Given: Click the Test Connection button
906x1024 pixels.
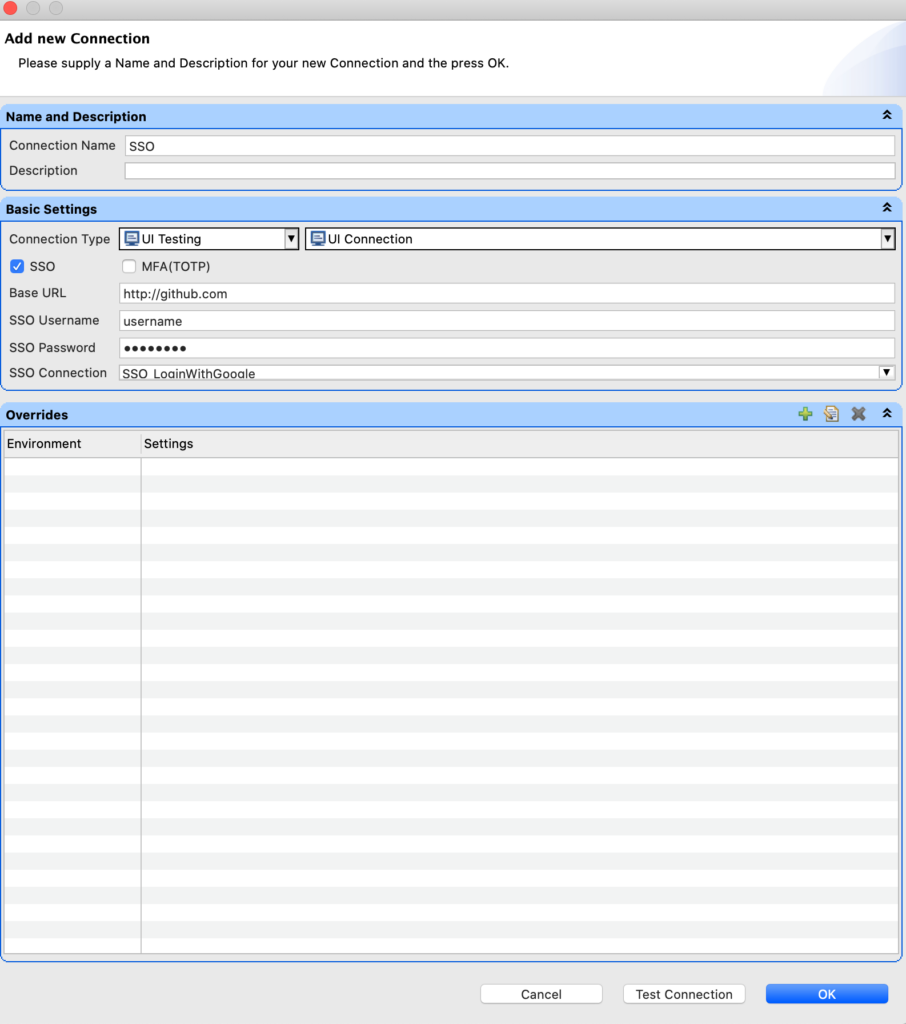Looking at the screenshot, I should (x=684, y=994).
